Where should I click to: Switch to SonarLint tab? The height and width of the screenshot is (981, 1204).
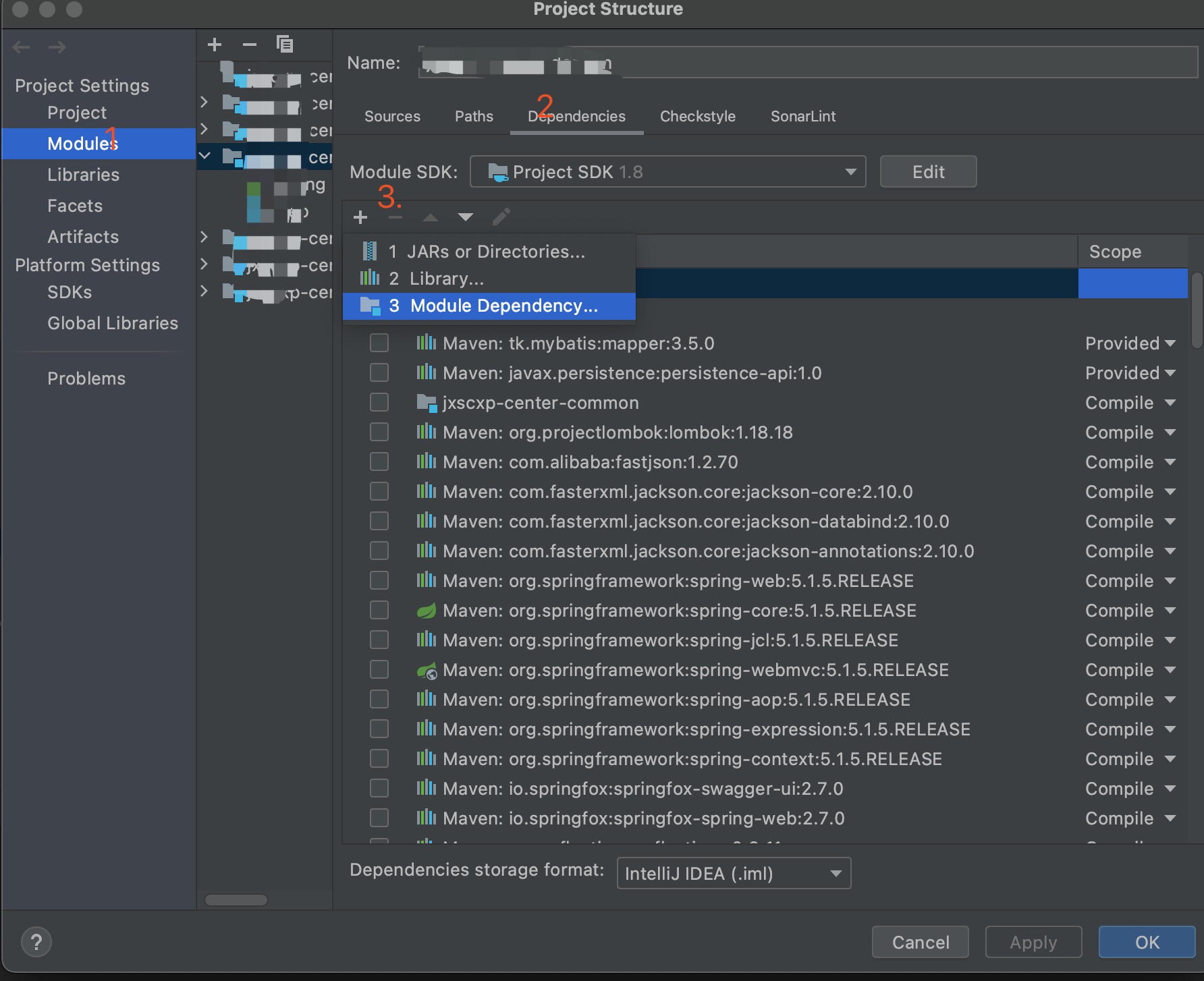(803, 116)
